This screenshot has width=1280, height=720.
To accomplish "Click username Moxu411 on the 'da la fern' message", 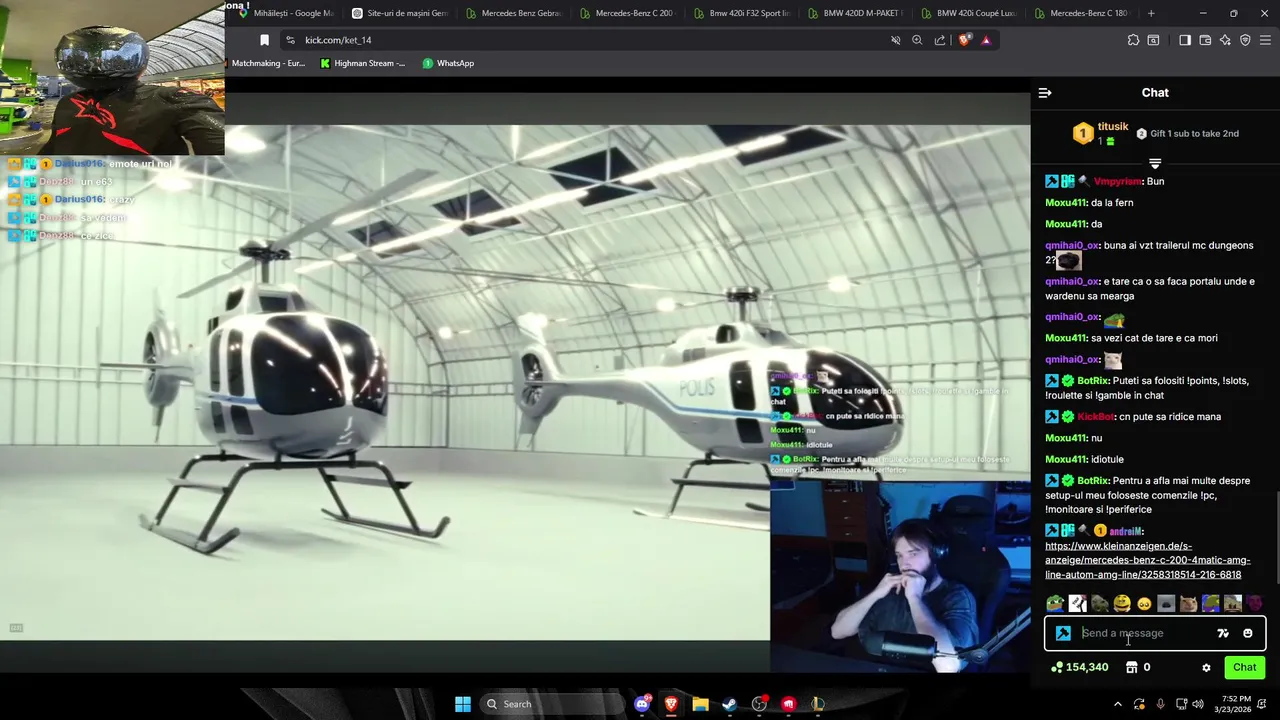I will pyautogui.click(x=1066, y=202).
